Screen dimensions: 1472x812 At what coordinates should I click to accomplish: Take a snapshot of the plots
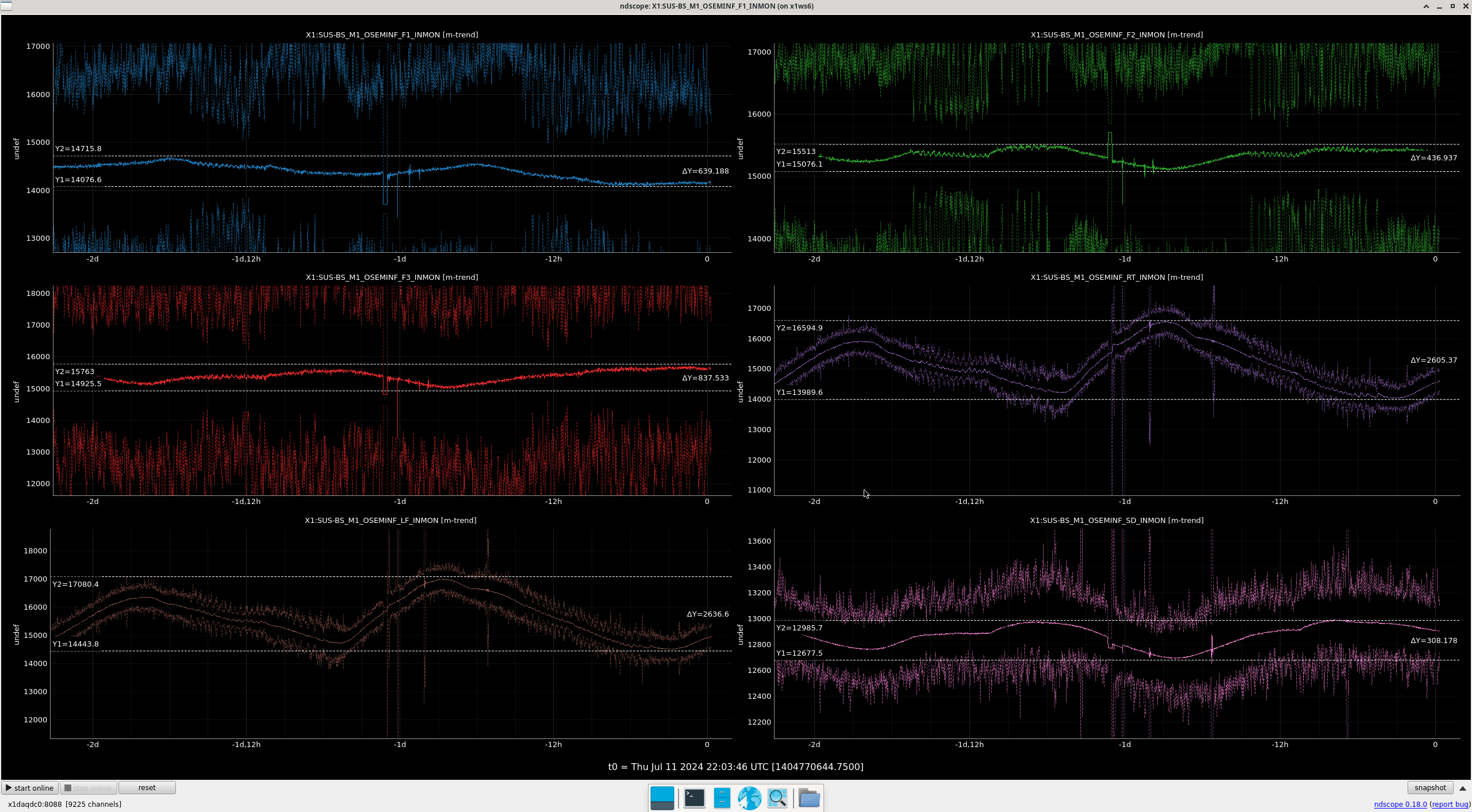point(1430,788)
